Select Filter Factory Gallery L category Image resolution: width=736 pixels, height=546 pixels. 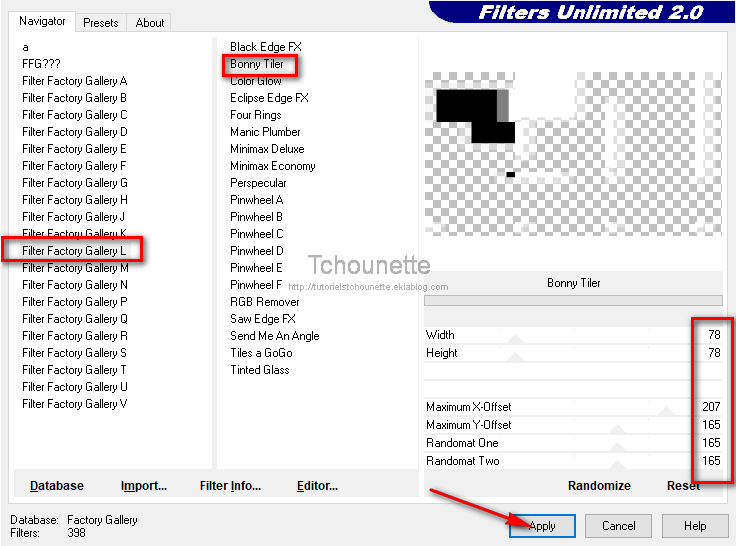tap(74, 250)
